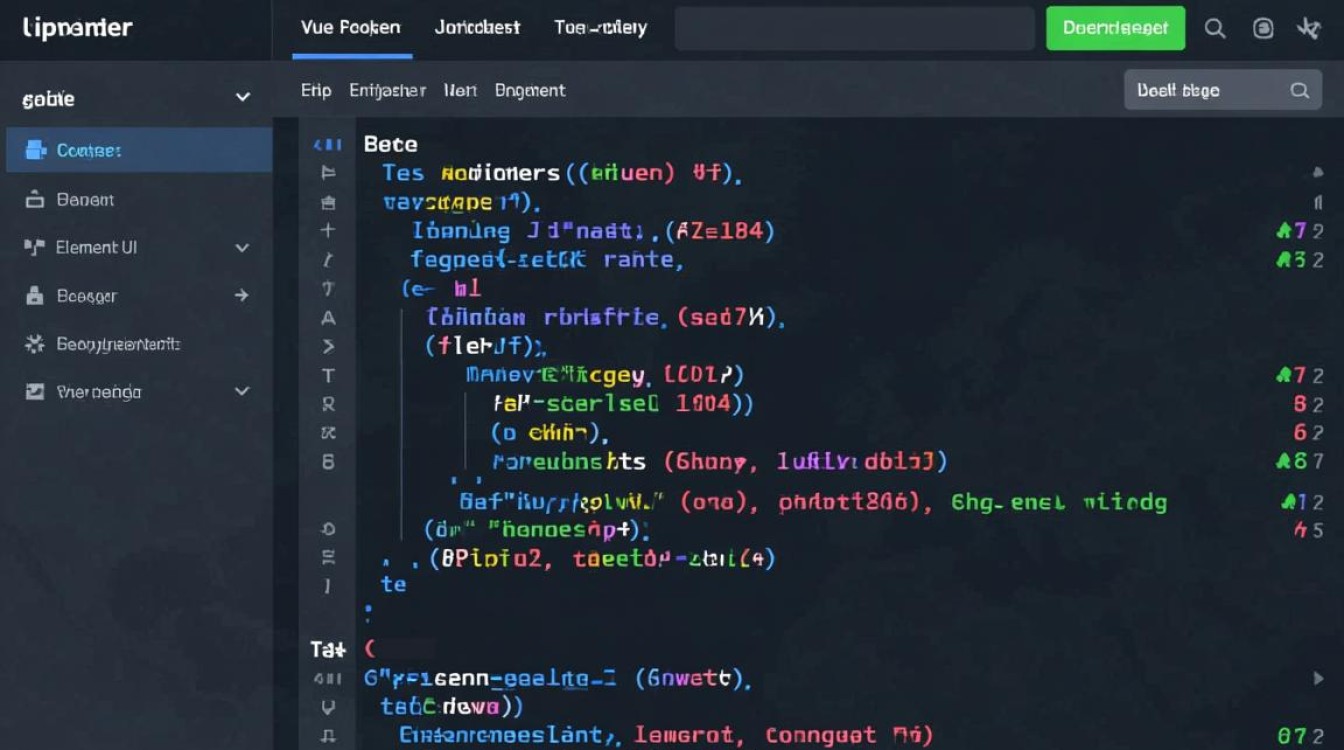Click the star icon at top right corner

1308,29
